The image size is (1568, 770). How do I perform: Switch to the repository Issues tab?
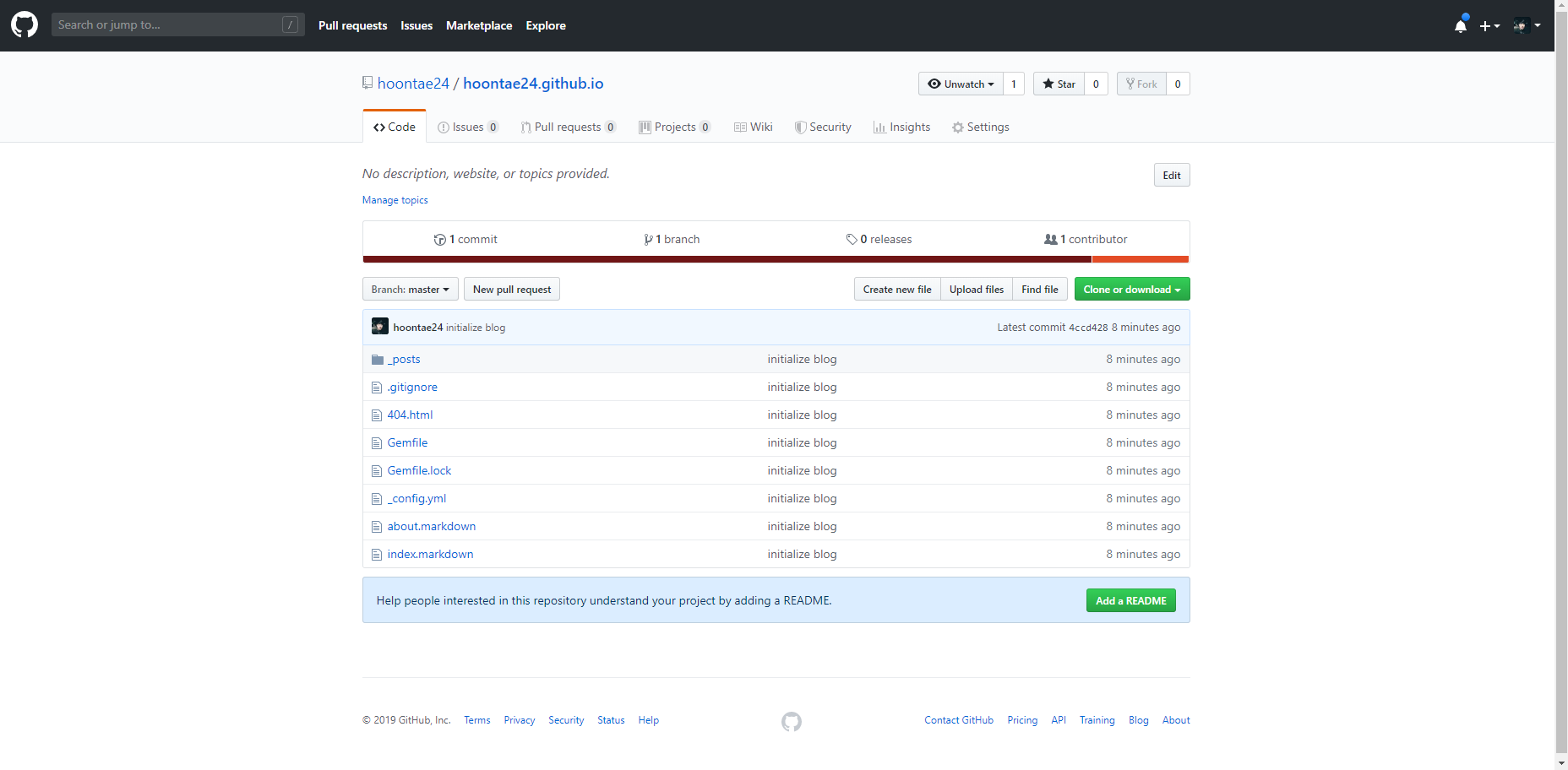[469, 127]
